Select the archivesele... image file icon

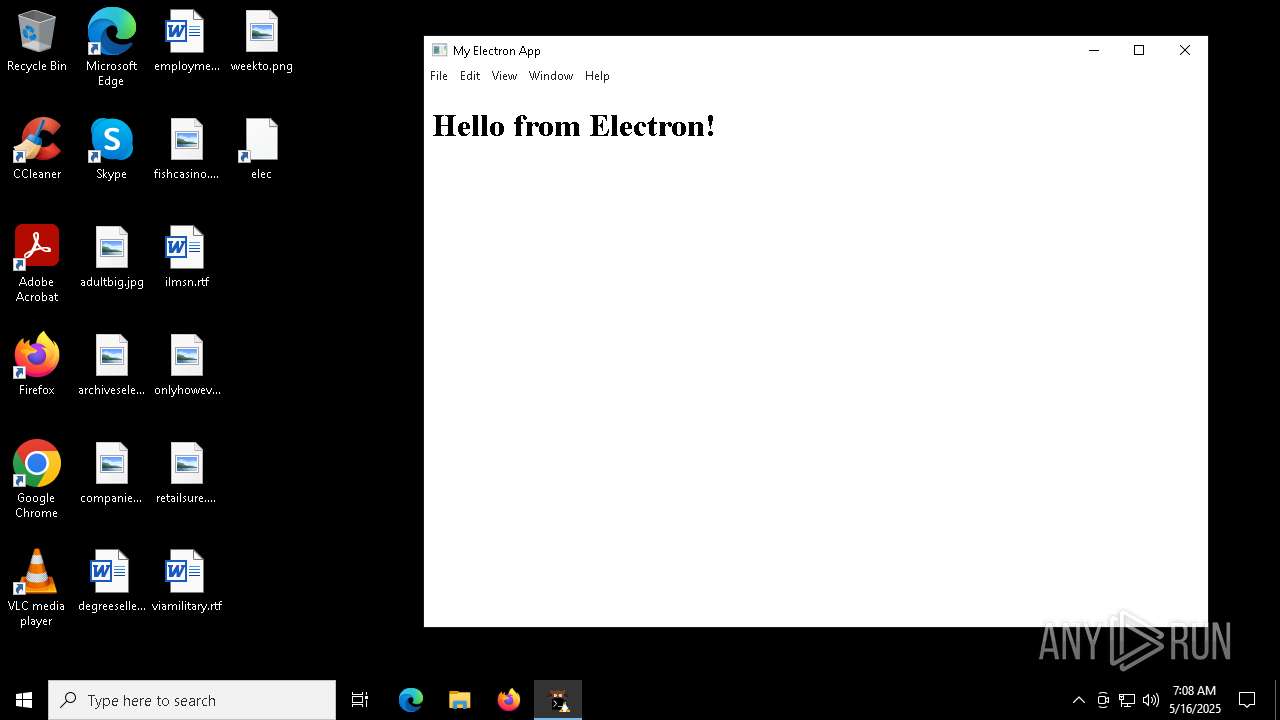coord(111,366)
